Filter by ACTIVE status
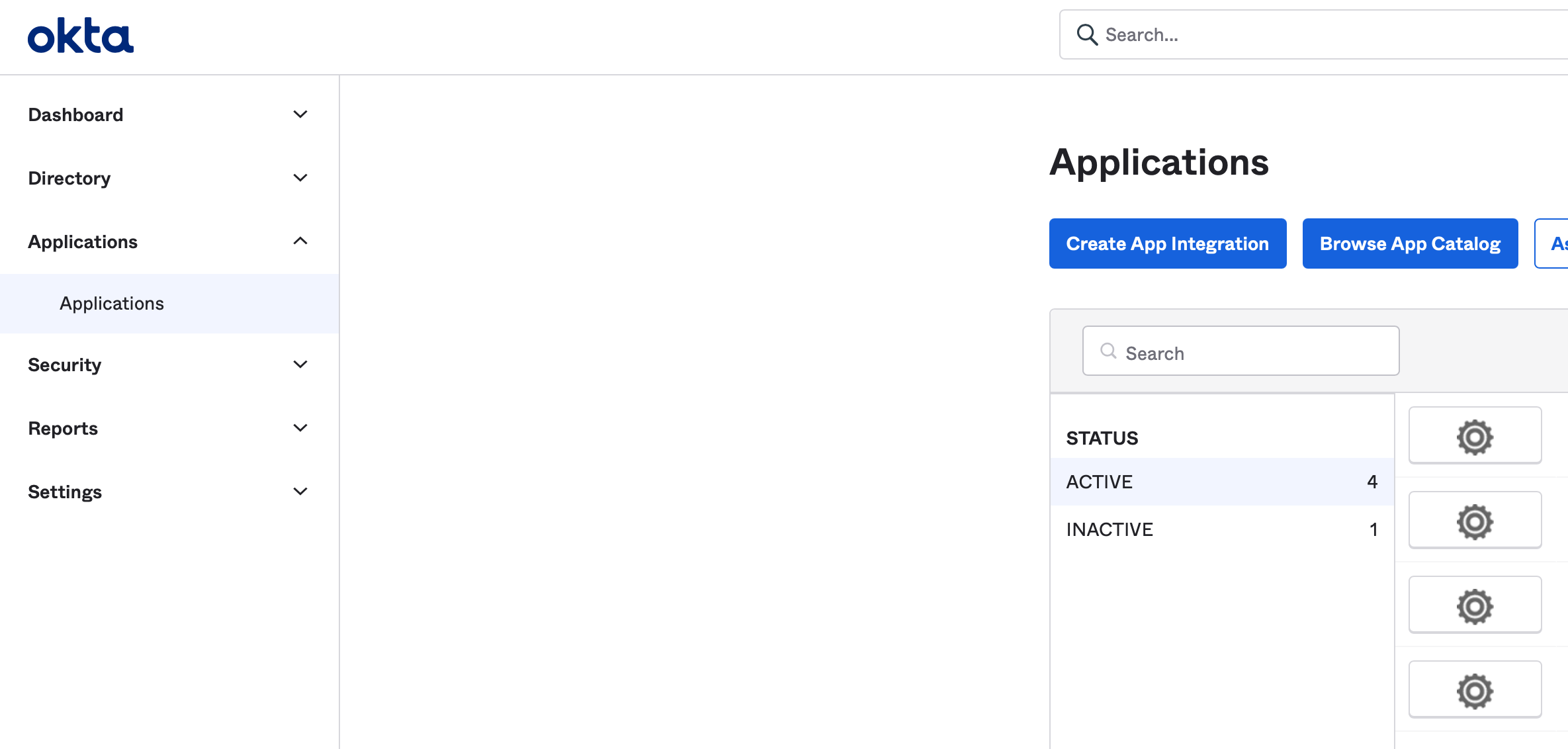Image resolution: width=1568 pixels, height=749 pixels. pyautogui.click(x=1221, y=482)
